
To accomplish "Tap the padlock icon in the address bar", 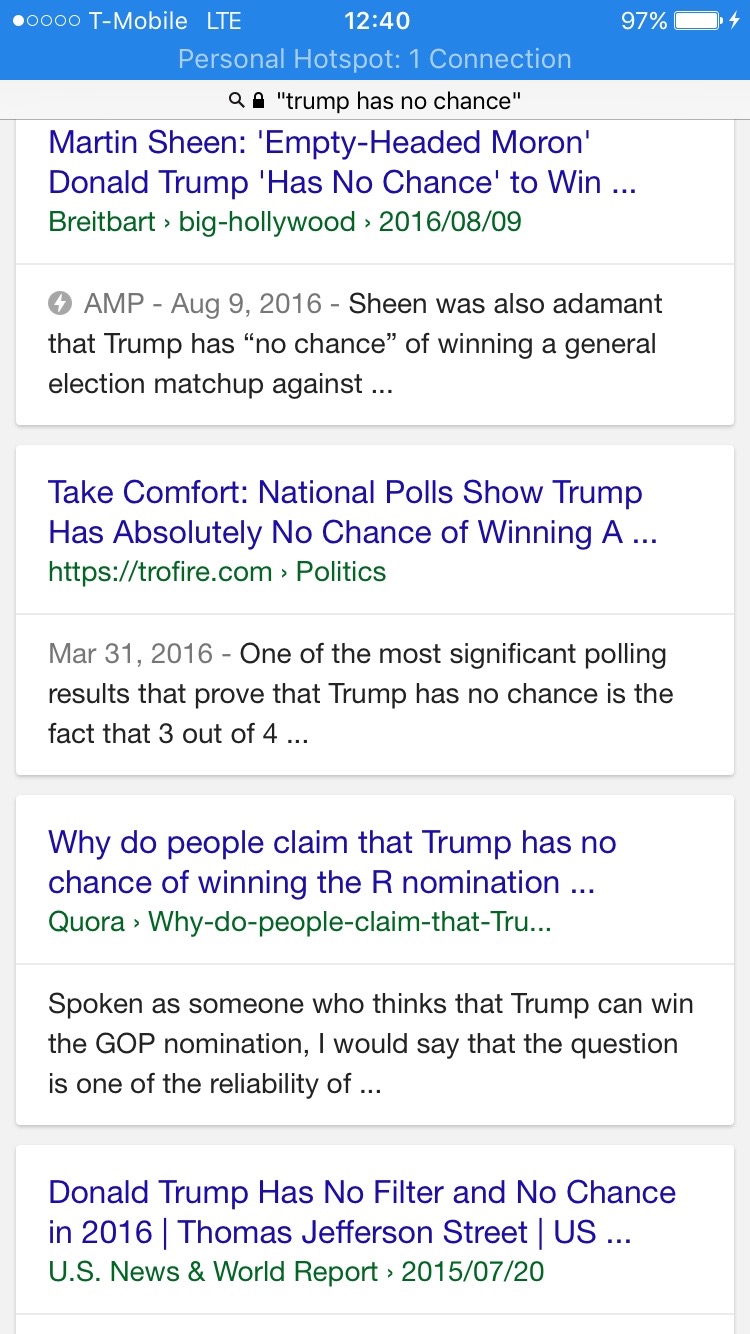I will tap(259, 100).
